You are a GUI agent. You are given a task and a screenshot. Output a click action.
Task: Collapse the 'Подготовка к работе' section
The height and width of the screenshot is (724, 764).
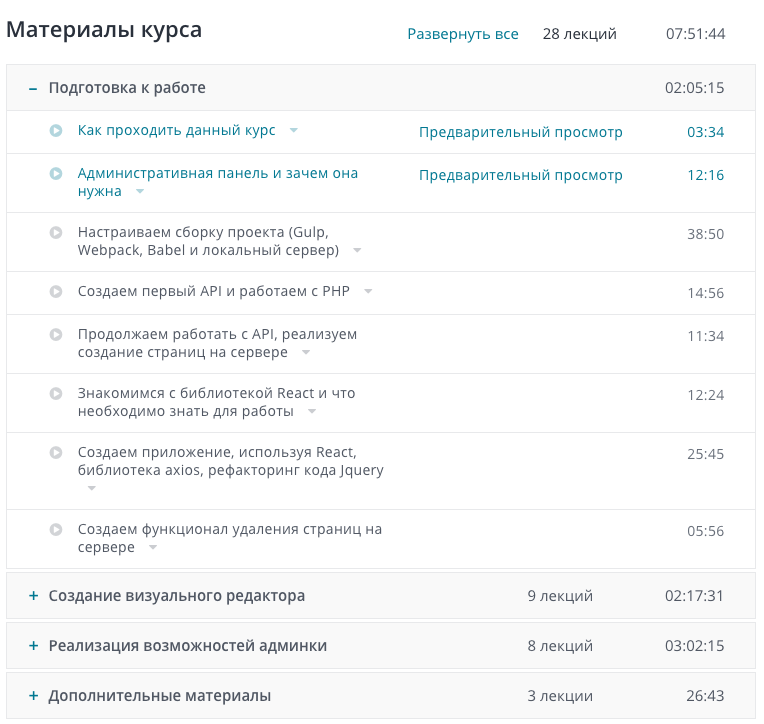point(33,88)
